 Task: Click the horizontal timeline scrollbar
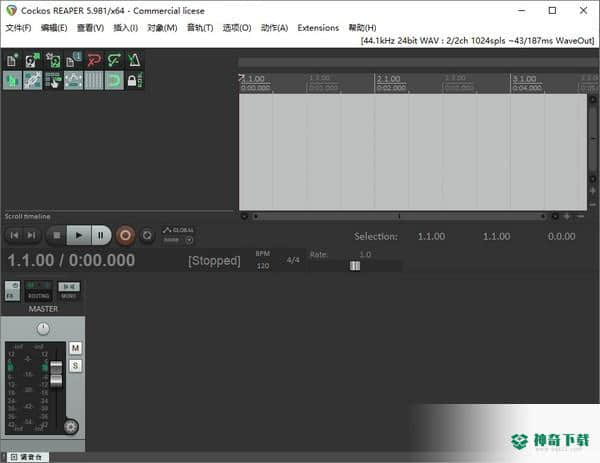click(399, 217)
